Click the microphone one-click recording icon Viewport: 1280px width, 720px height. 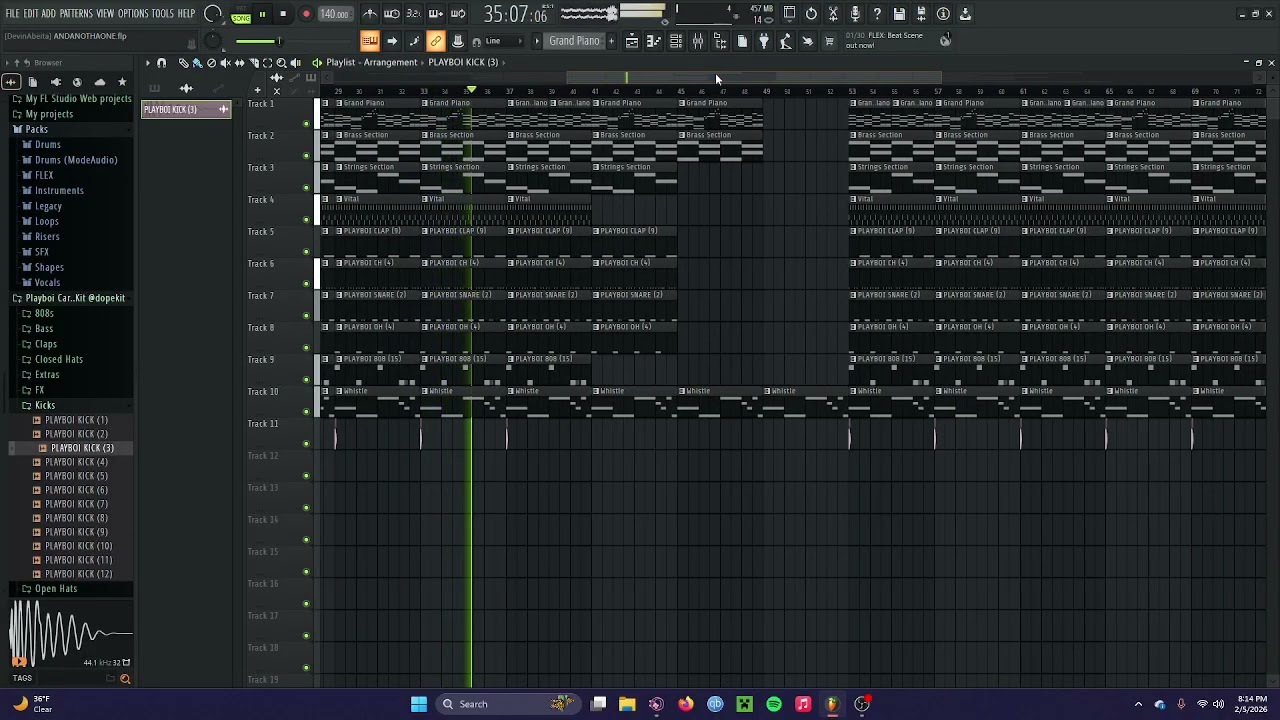coord(855,14)
